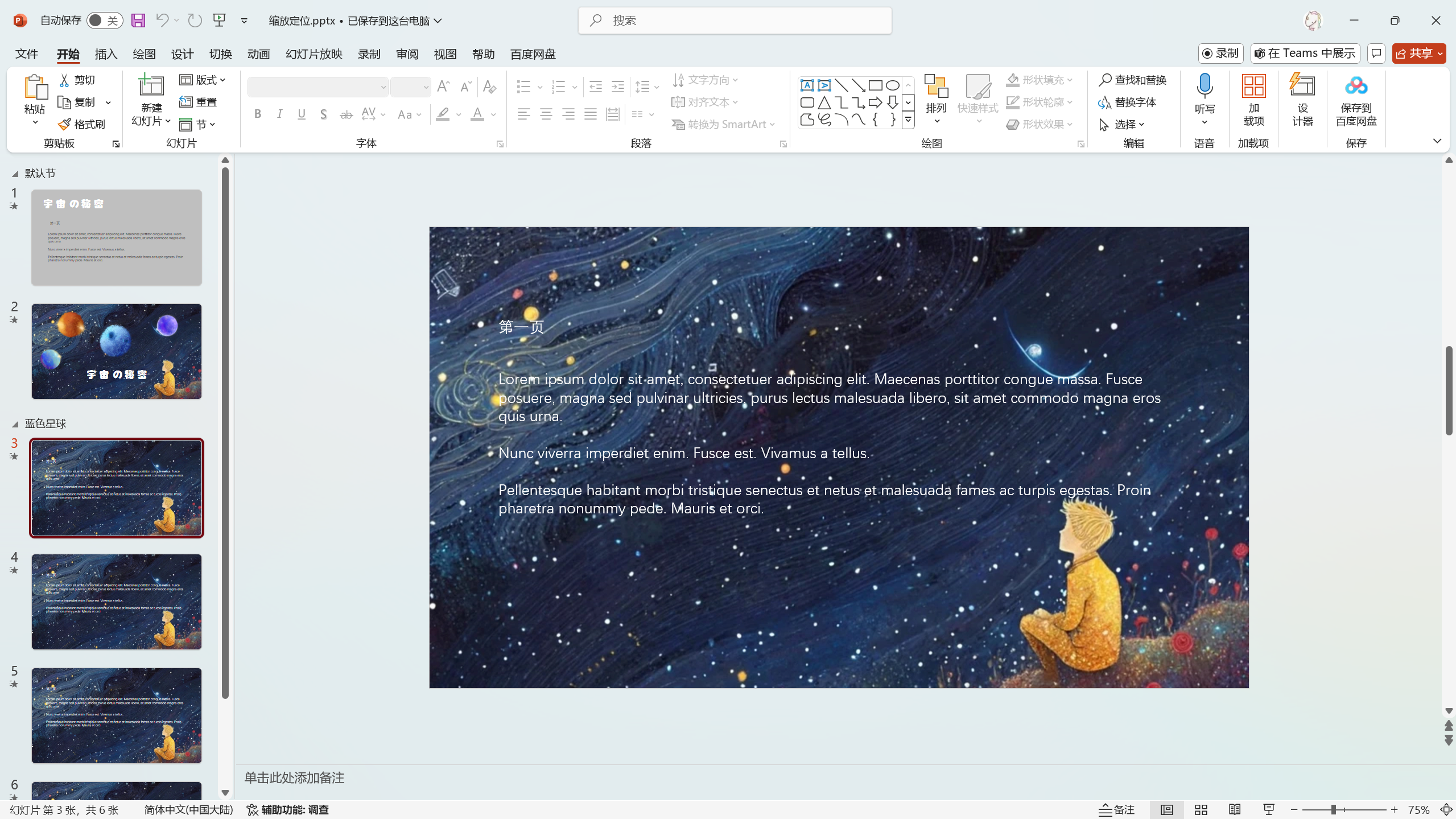
Task: Toggle Underline formatting
Action: pyautogui.click(x=302, y=114)
